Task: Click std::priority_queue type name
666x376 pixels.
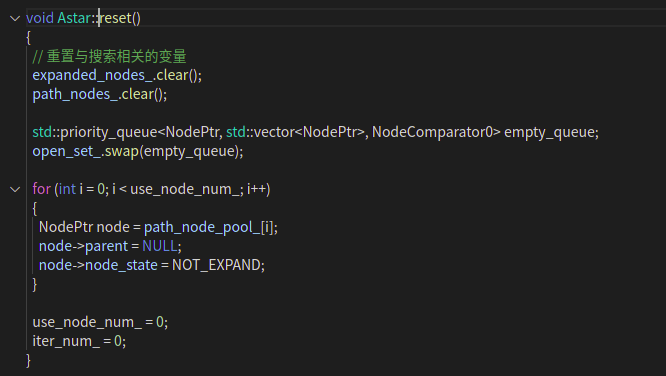Action: 95,132
